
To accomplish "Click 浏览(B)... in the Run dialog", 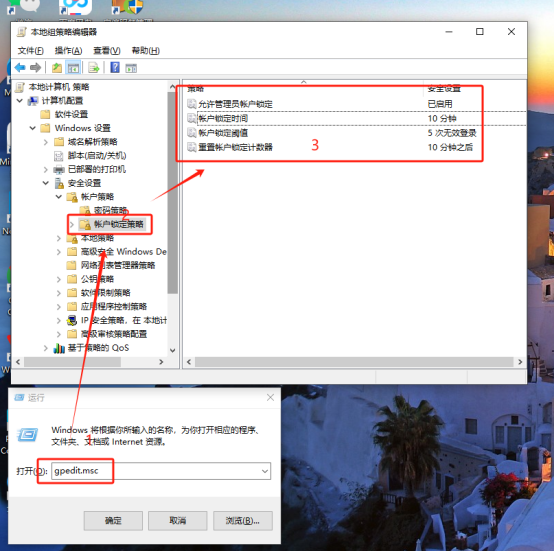I will [x=243, y=521].
